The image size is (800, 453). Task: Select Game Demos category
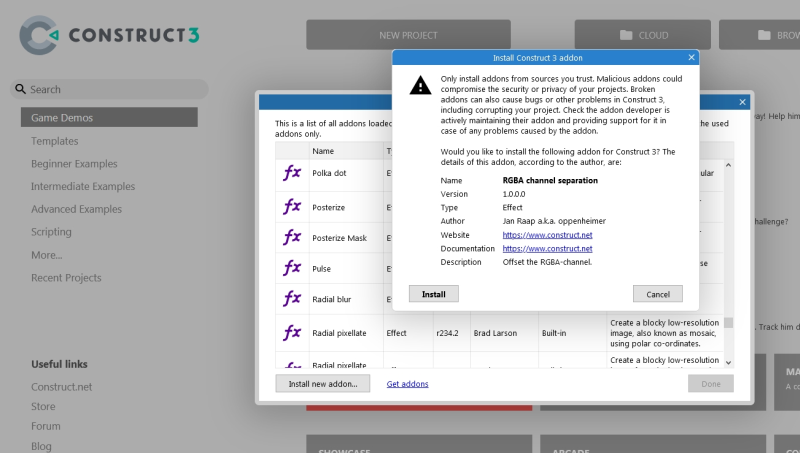(109, 117)
